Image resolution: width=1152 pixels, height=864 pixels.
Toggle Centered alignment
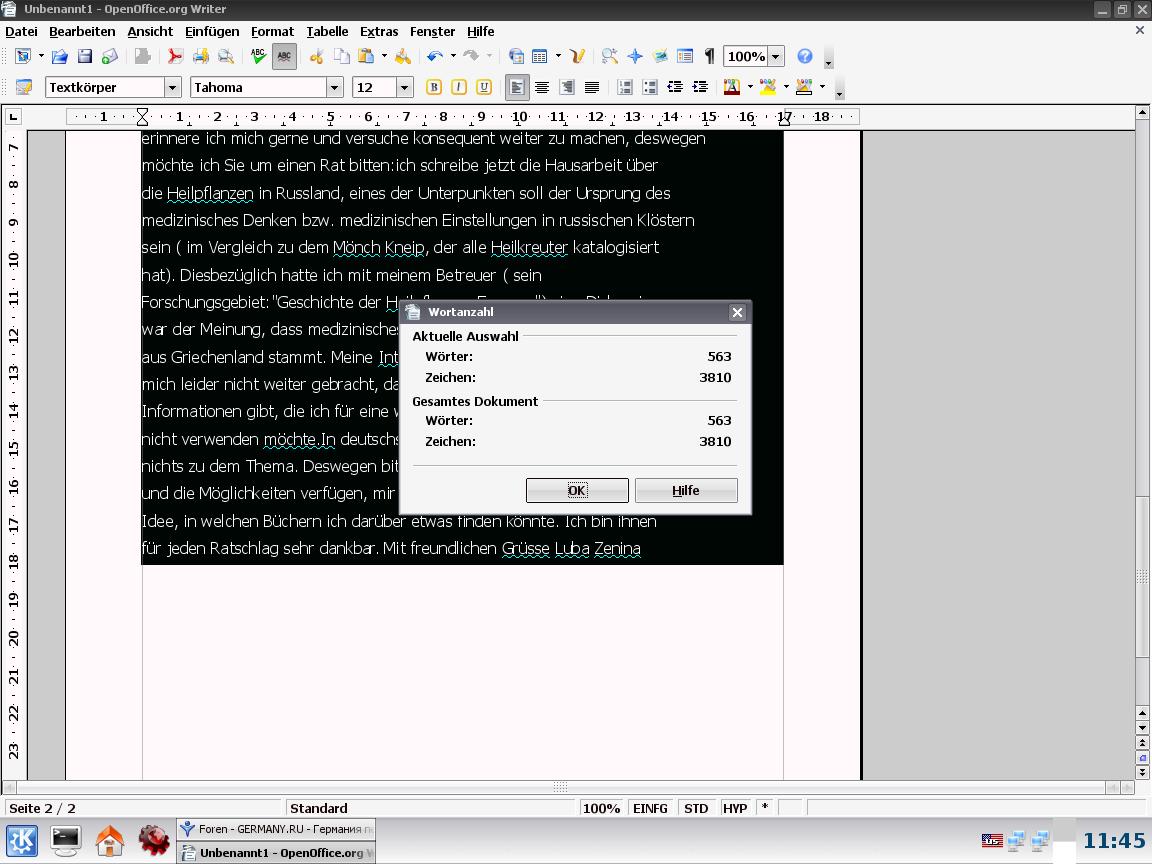[542, 87]
